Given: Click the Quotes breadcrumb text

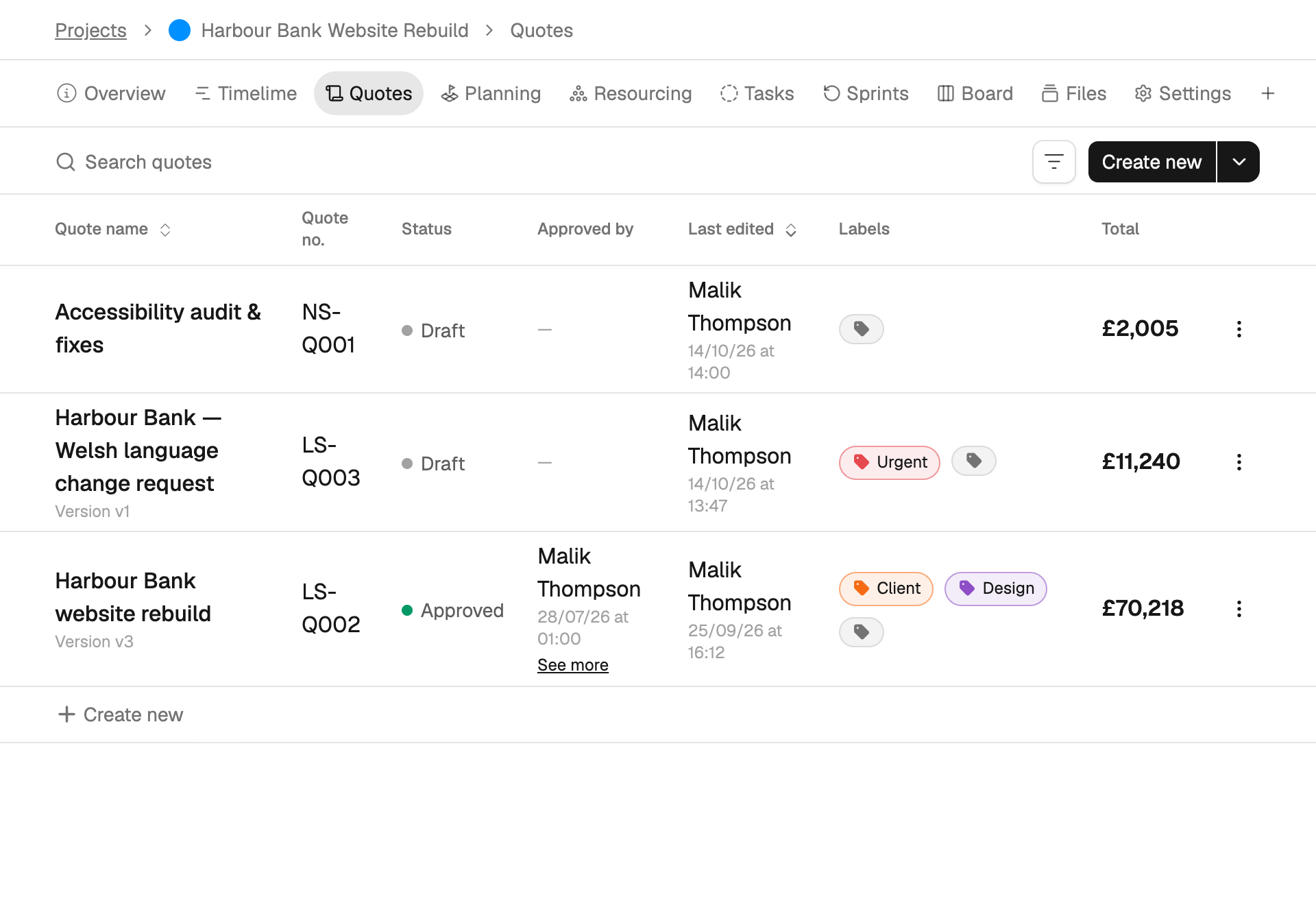Looking at the screenshot, I should coord(541,30).
